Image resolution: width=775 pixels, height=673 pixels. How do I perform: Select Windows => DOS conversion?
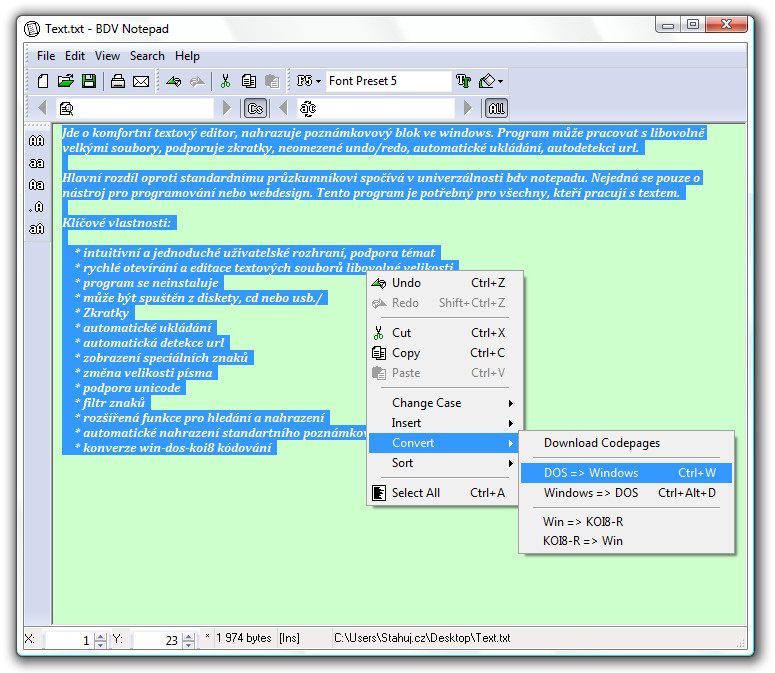626,493
